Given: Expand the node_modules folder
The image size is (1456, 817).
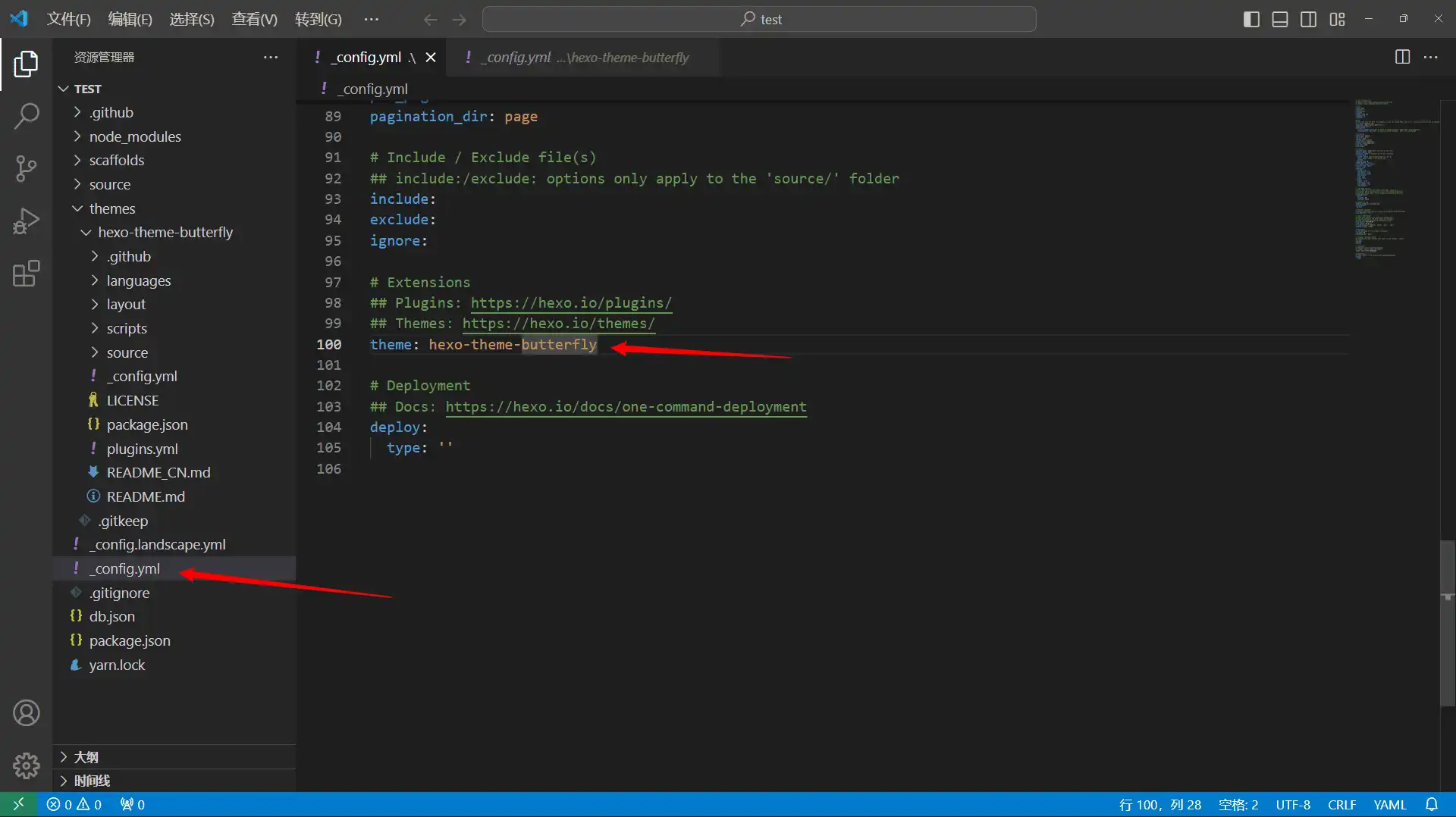Looking at the screenshot, I should (135, 136).
